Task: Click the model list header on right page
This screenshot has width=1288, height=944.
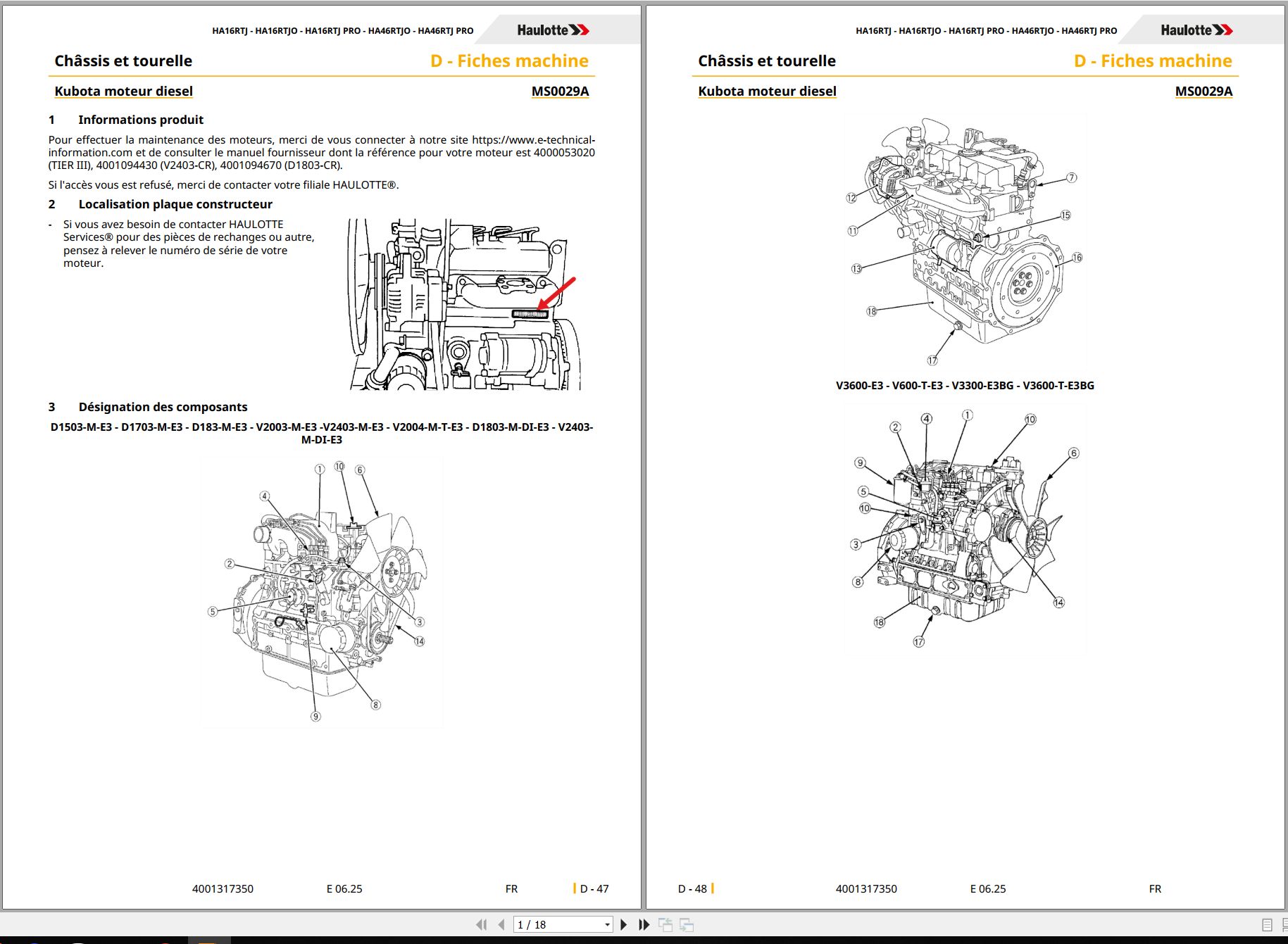Action: [987, 31]
